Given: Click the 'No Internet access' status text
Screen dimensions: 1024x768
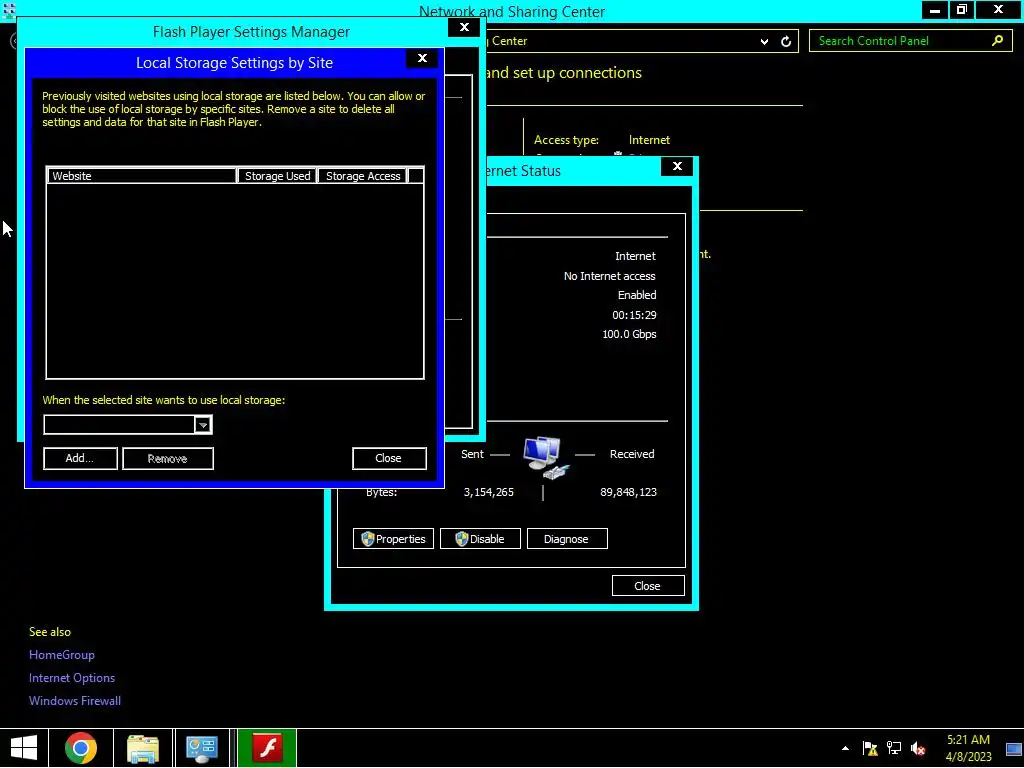Looking at the screenshot, I should 609,276.
